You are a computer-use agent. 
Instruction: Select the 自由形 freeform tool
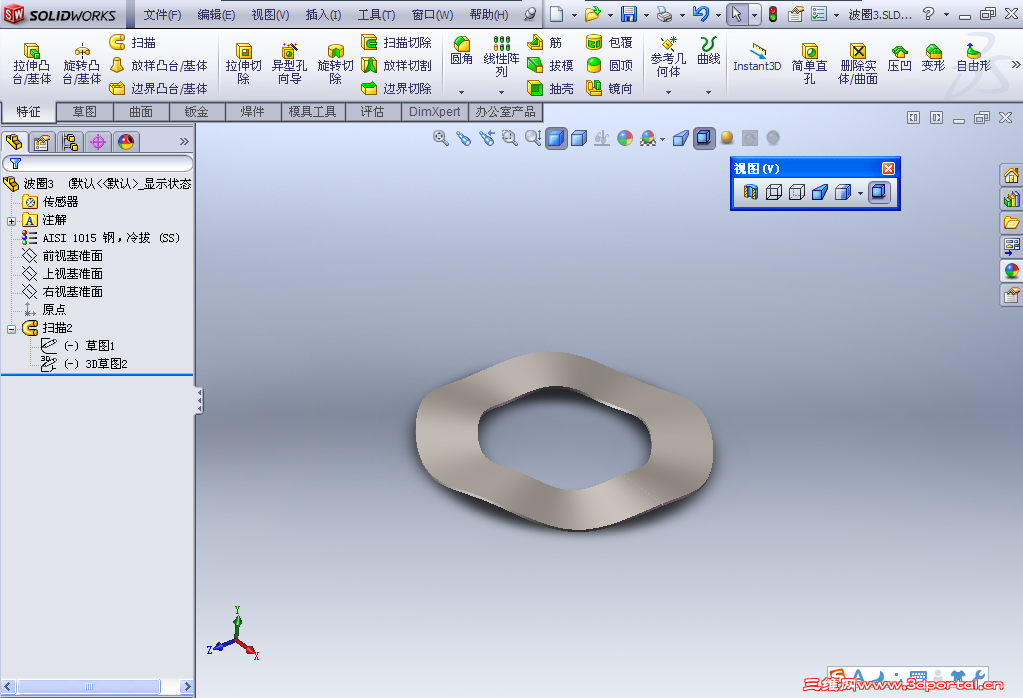click(x=973, y=57)
